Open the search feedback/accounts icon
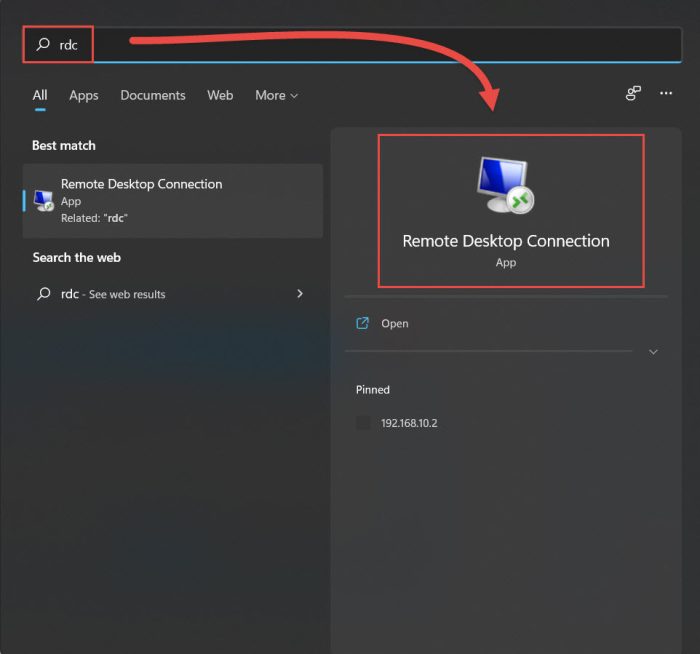Viewport: 700px width, 654px height. click(x=633, y=93)
